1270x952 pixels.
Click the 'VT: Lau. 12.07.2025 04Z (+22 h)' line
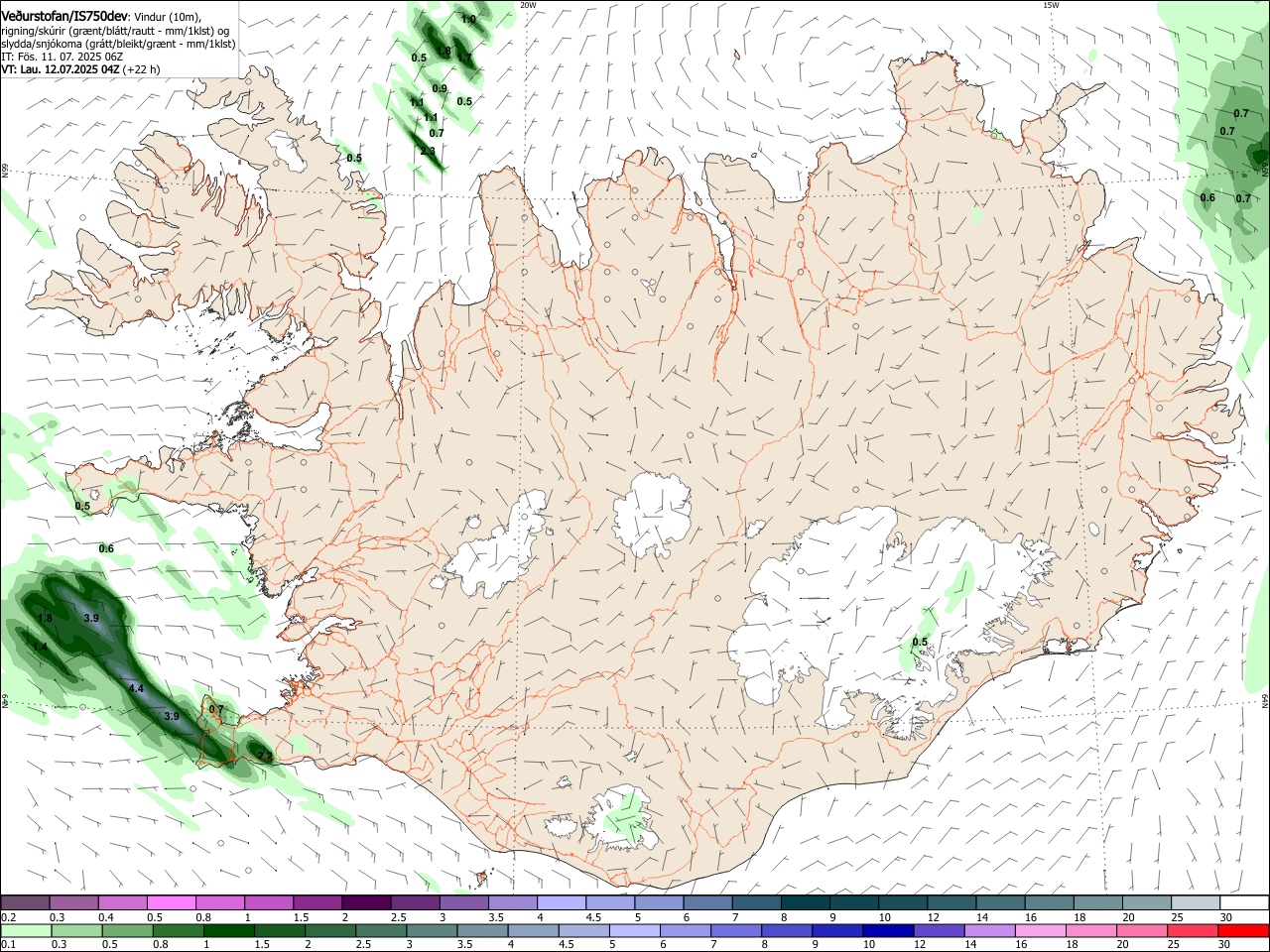(80, 69)
